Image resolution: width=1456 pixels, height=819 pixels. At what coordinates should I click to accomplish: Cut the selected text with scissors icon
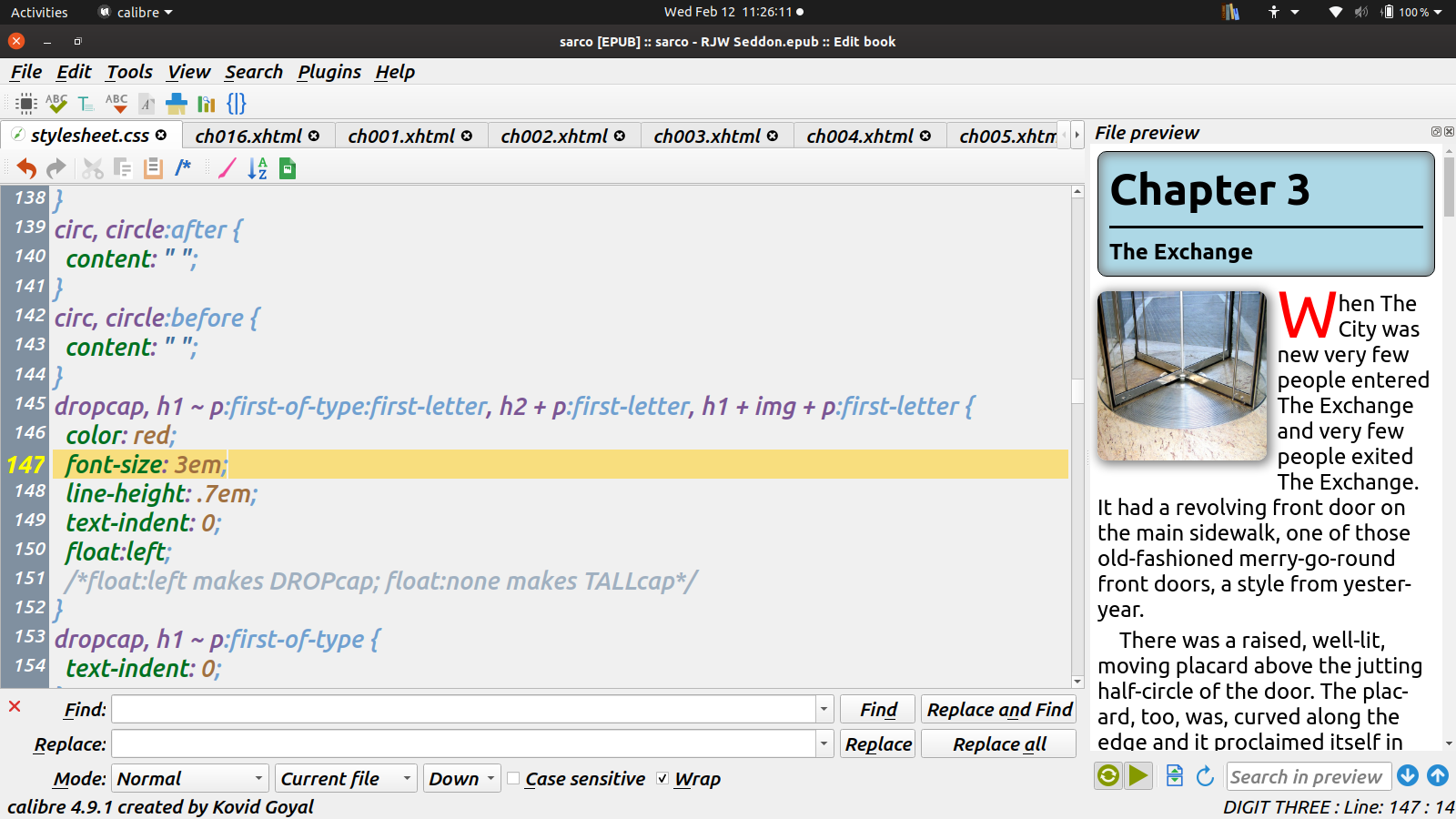pyautogui.click(x=93, y=168)
